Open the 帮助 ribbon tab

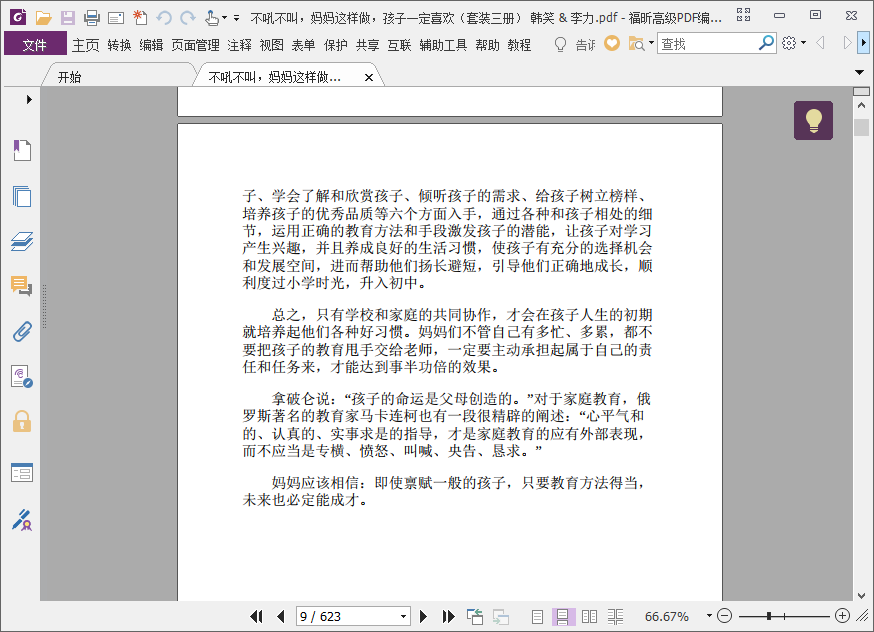[x=487, y=45]
